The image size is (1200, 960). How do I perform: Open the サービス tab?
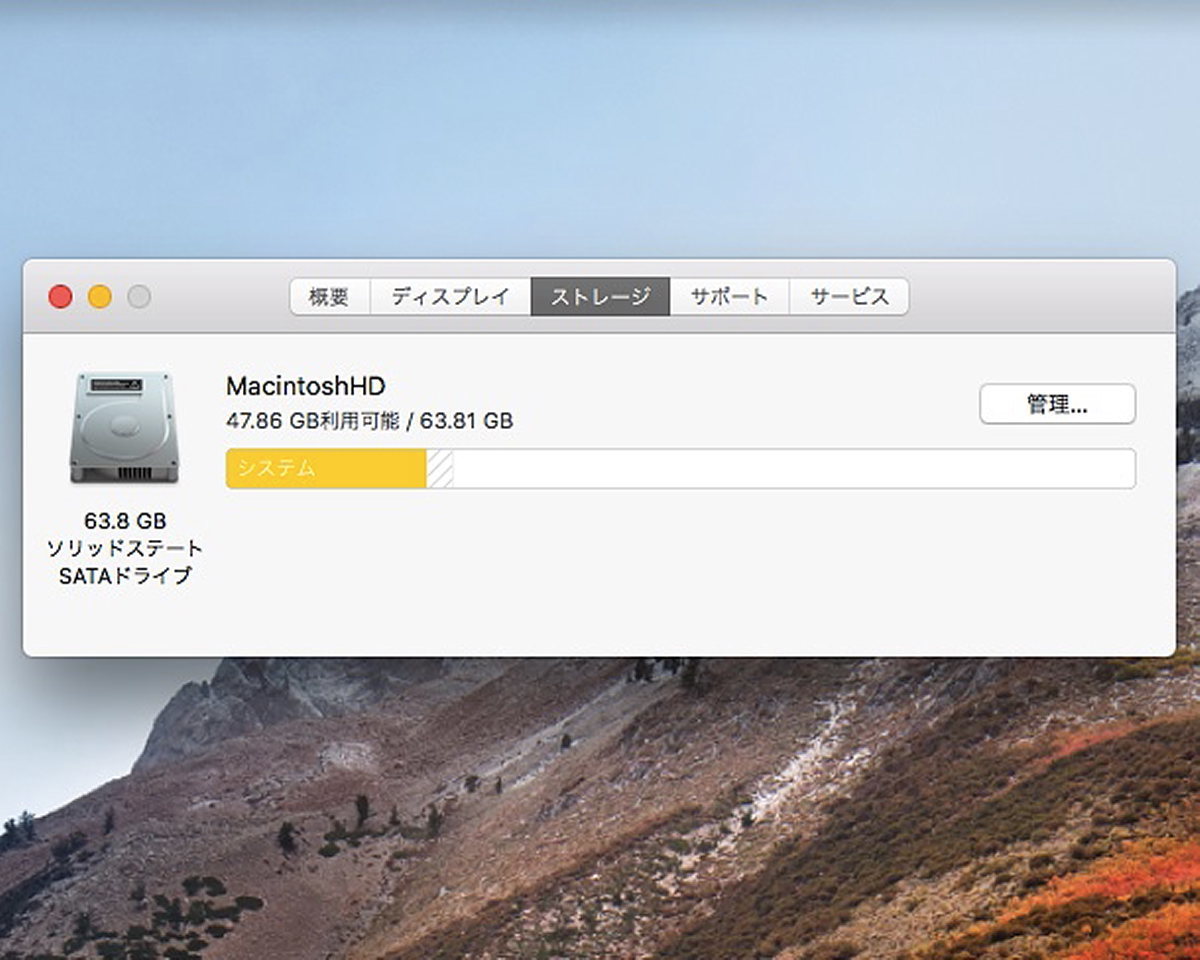click(x=849, y=297)
